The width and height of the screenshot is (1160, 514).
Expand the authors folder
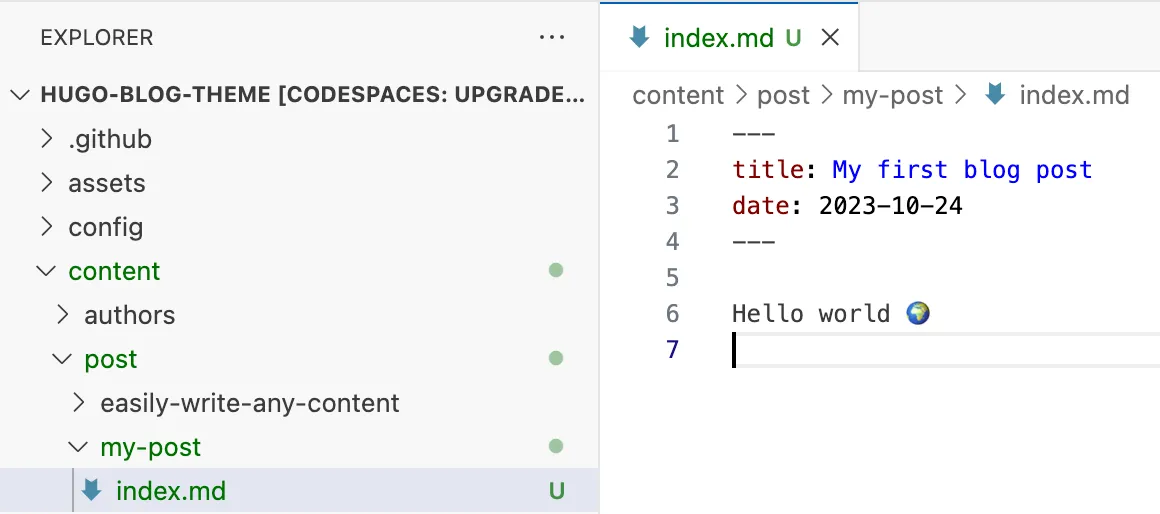coord(62,315)
